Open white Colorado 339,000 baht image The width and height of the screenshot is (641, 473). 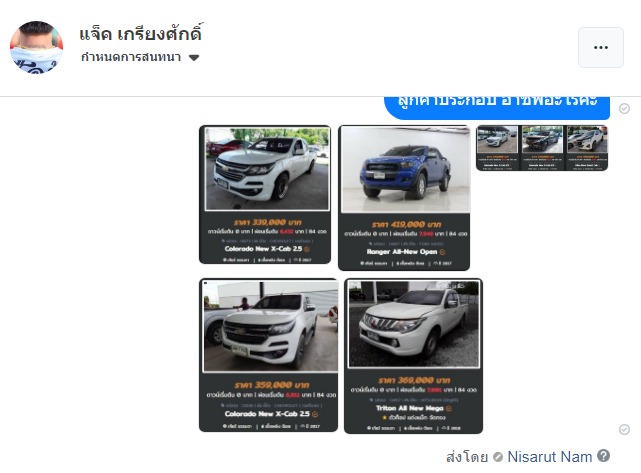coord(265,195)
